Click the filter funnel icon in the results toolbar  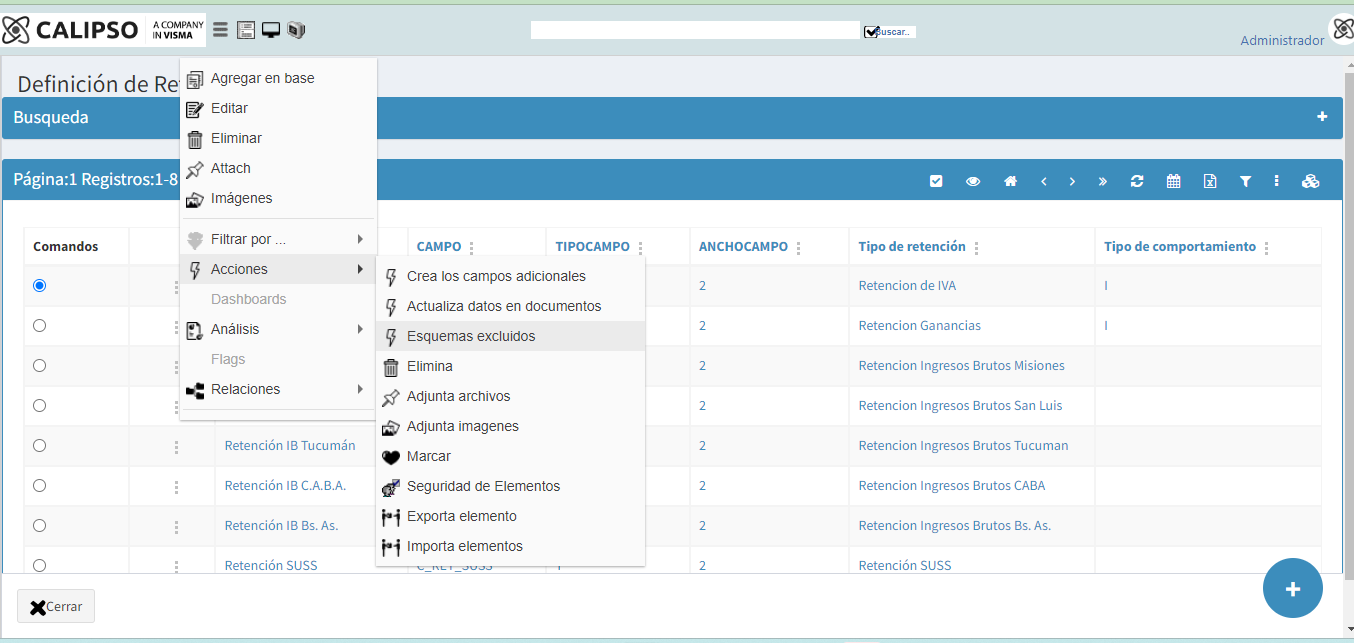(1246, 181)
